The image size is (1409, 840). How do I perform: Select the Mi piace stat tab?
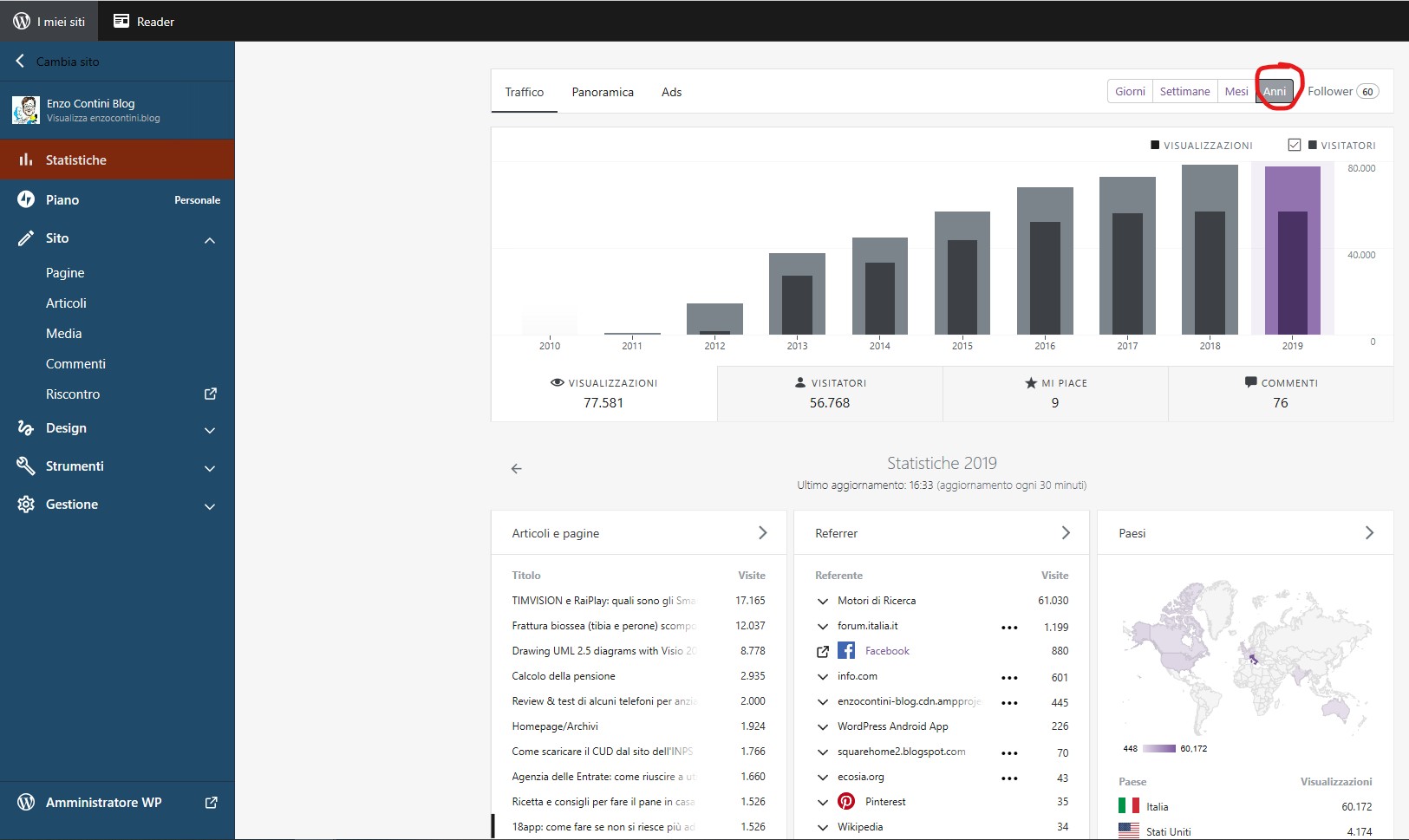coord(1054,394)
